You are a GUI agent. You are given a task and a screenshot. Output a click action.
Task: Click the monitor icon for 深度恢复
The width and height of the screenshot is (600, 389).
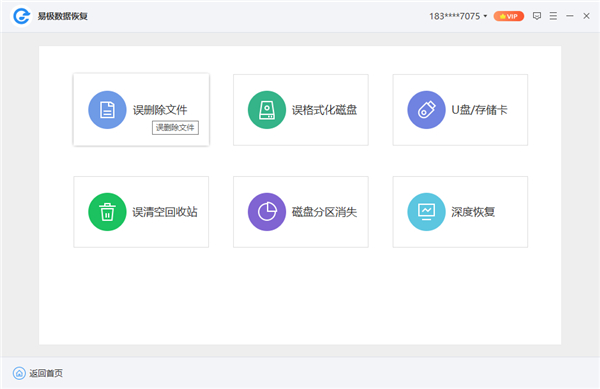click(x=426, y=212)
